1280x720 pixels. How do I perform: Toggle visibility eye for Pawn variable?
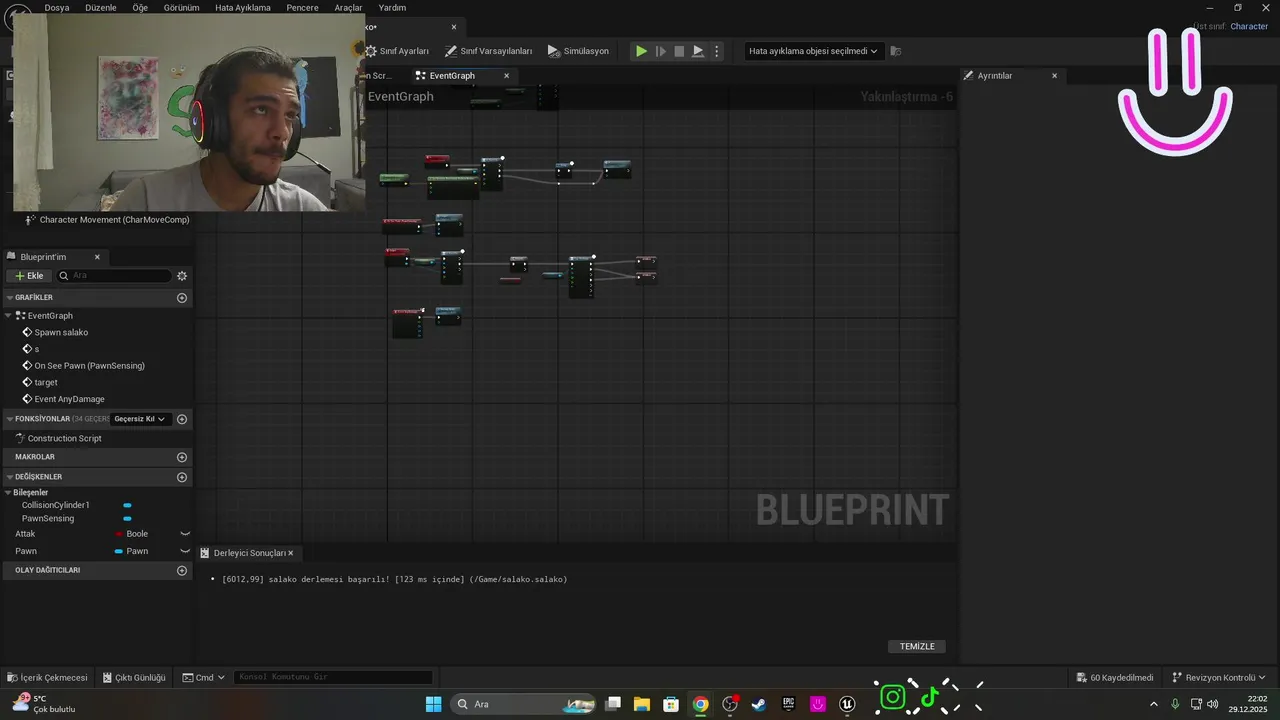[x=185, y=551]
